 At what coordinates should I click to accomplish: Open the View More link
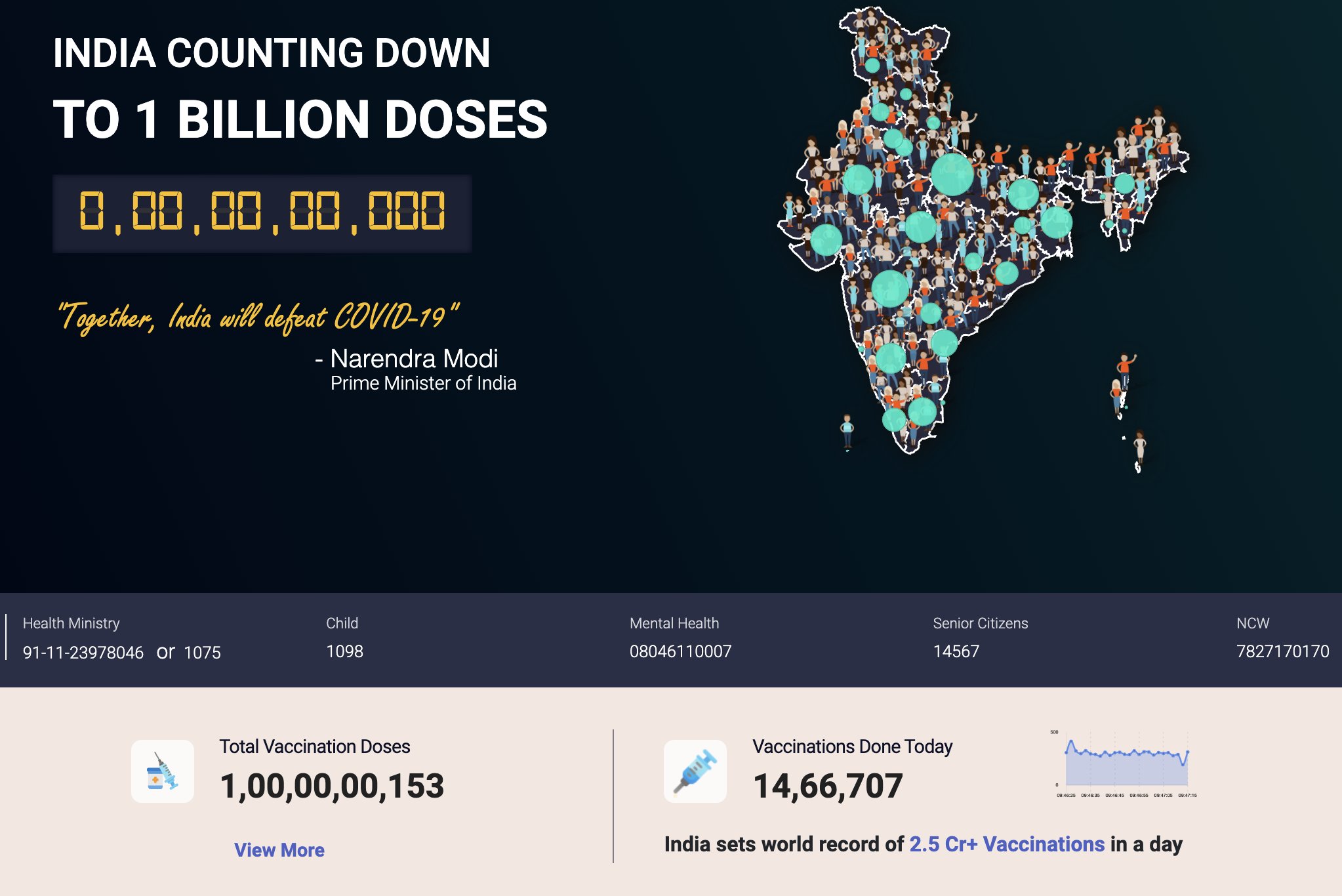(279, 850)
